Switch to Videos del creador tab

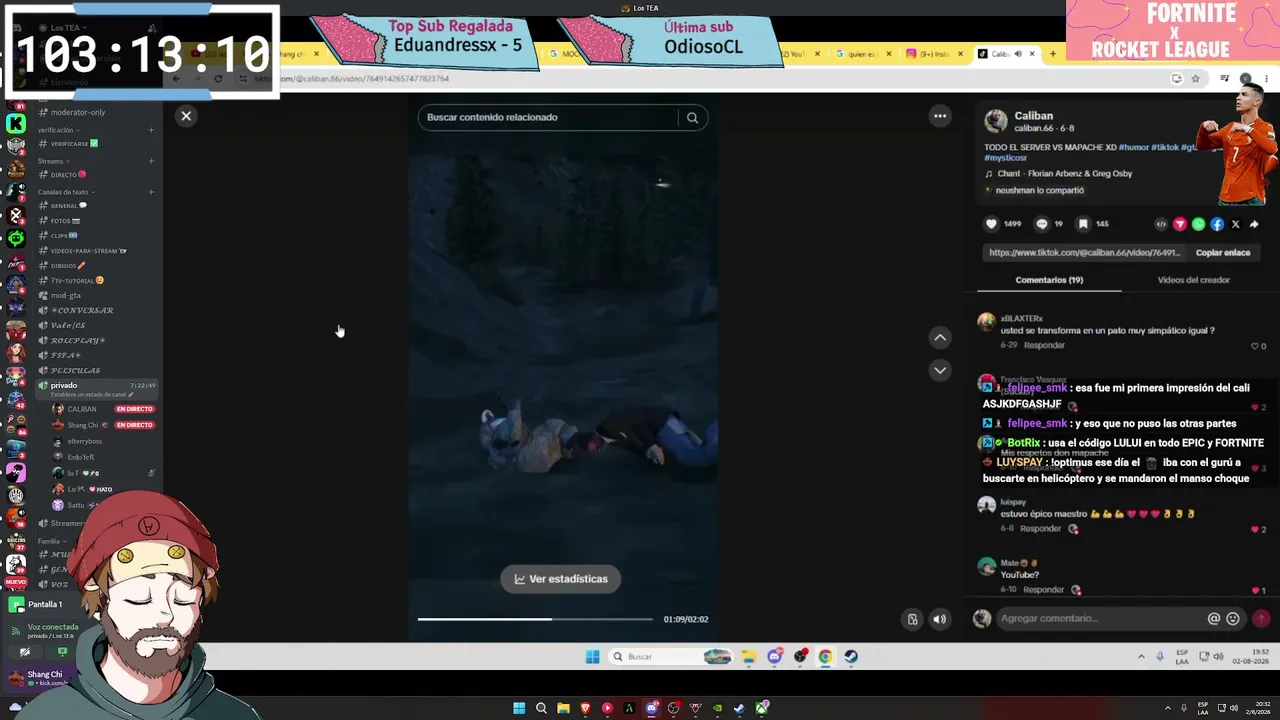[x=1193, y=280]
